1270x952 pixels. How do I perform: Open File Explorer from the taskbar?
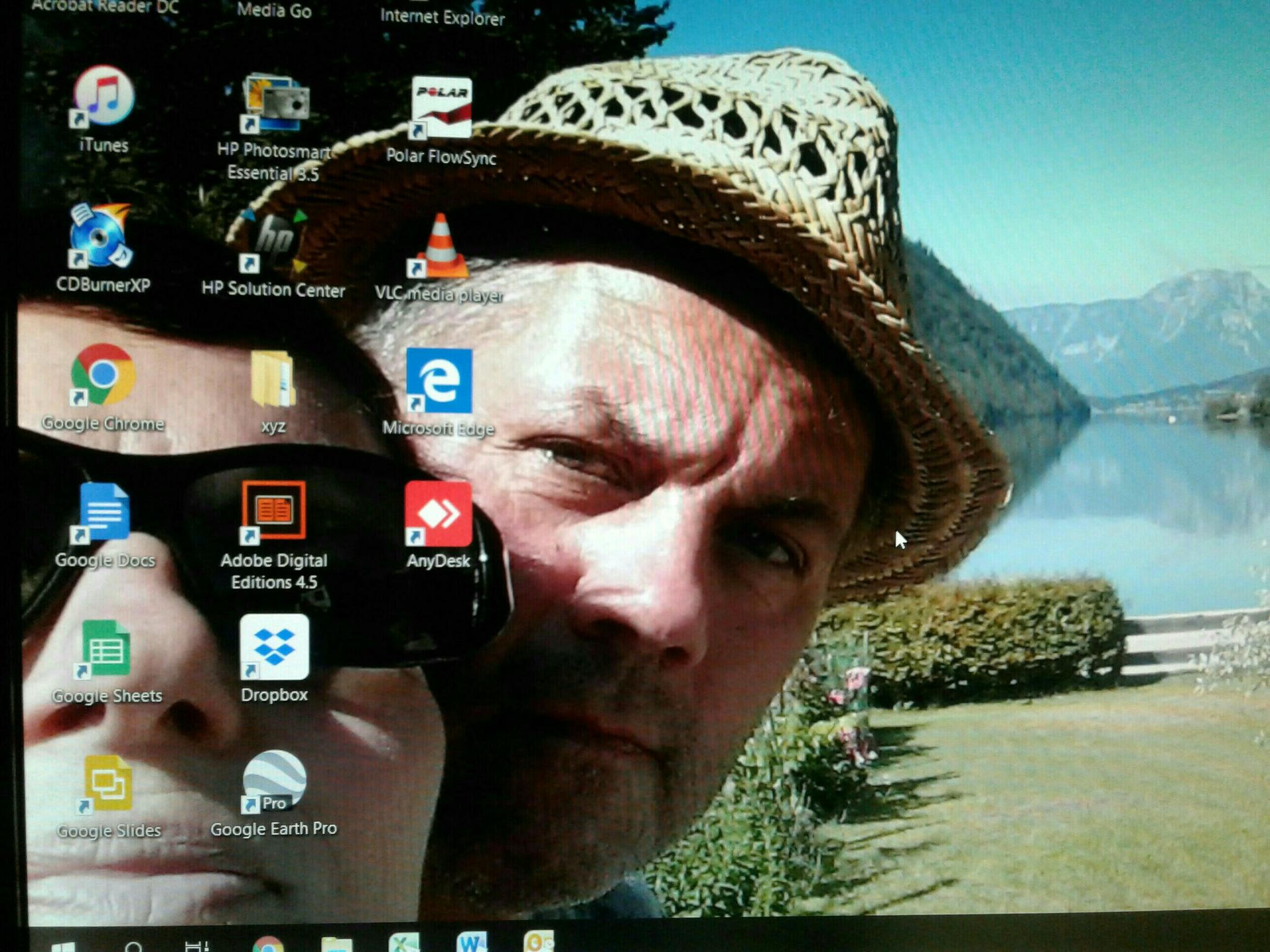point(337,943)
